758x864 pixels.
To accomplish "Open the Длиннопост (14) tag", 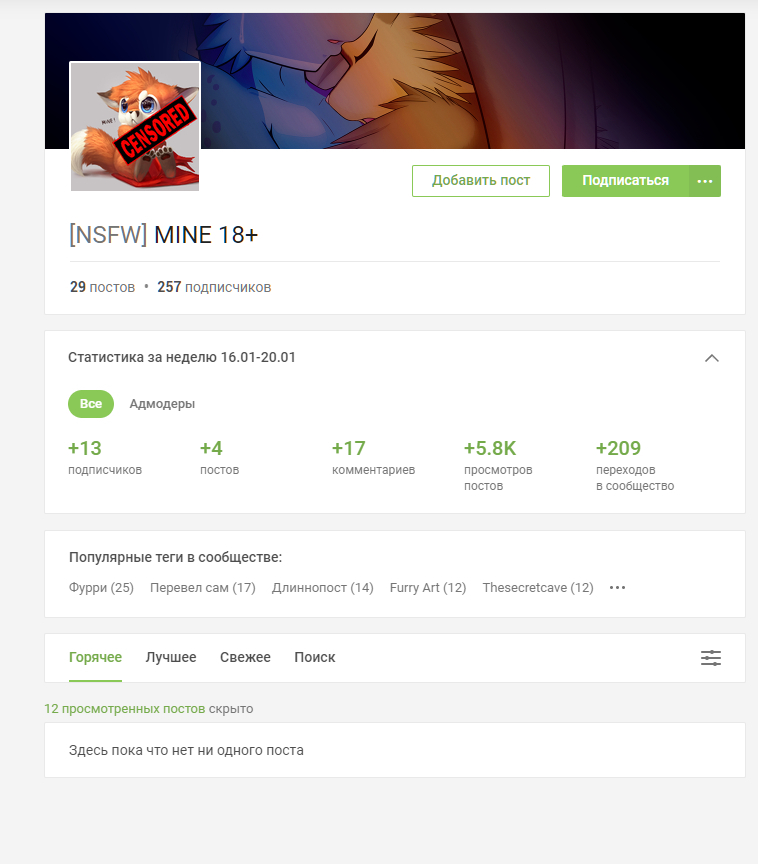I will coord(323,588).
